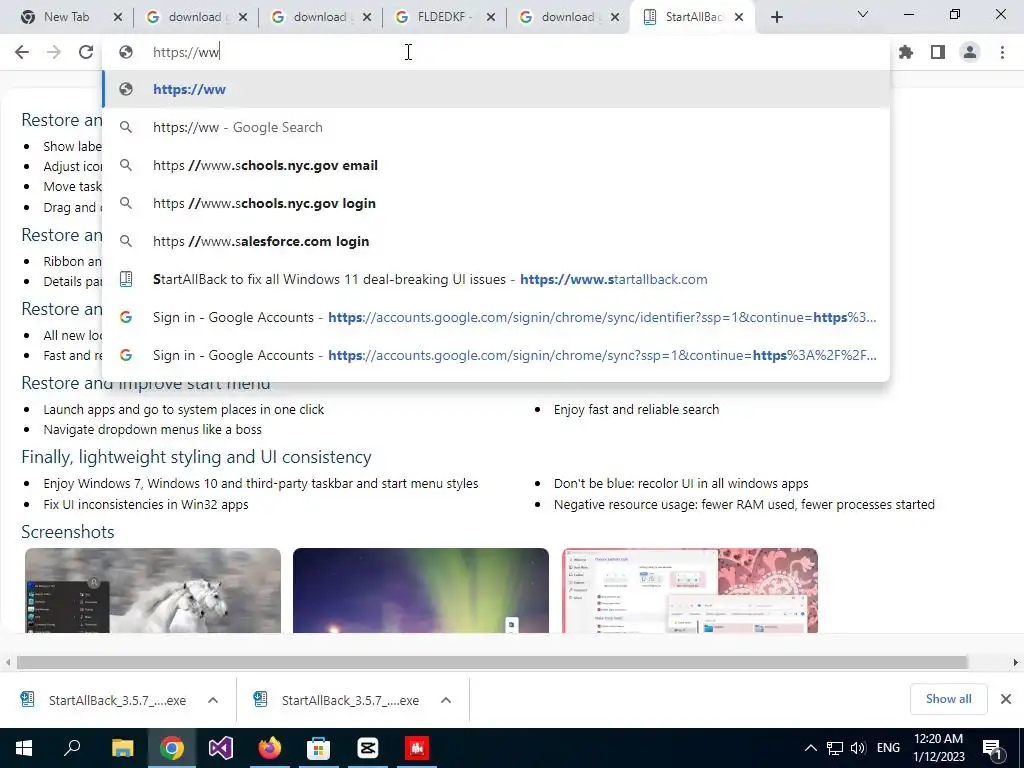Click the horizontal page scrollbar
The height and width of the screenshot is (768, 1024).
(492, 662)
